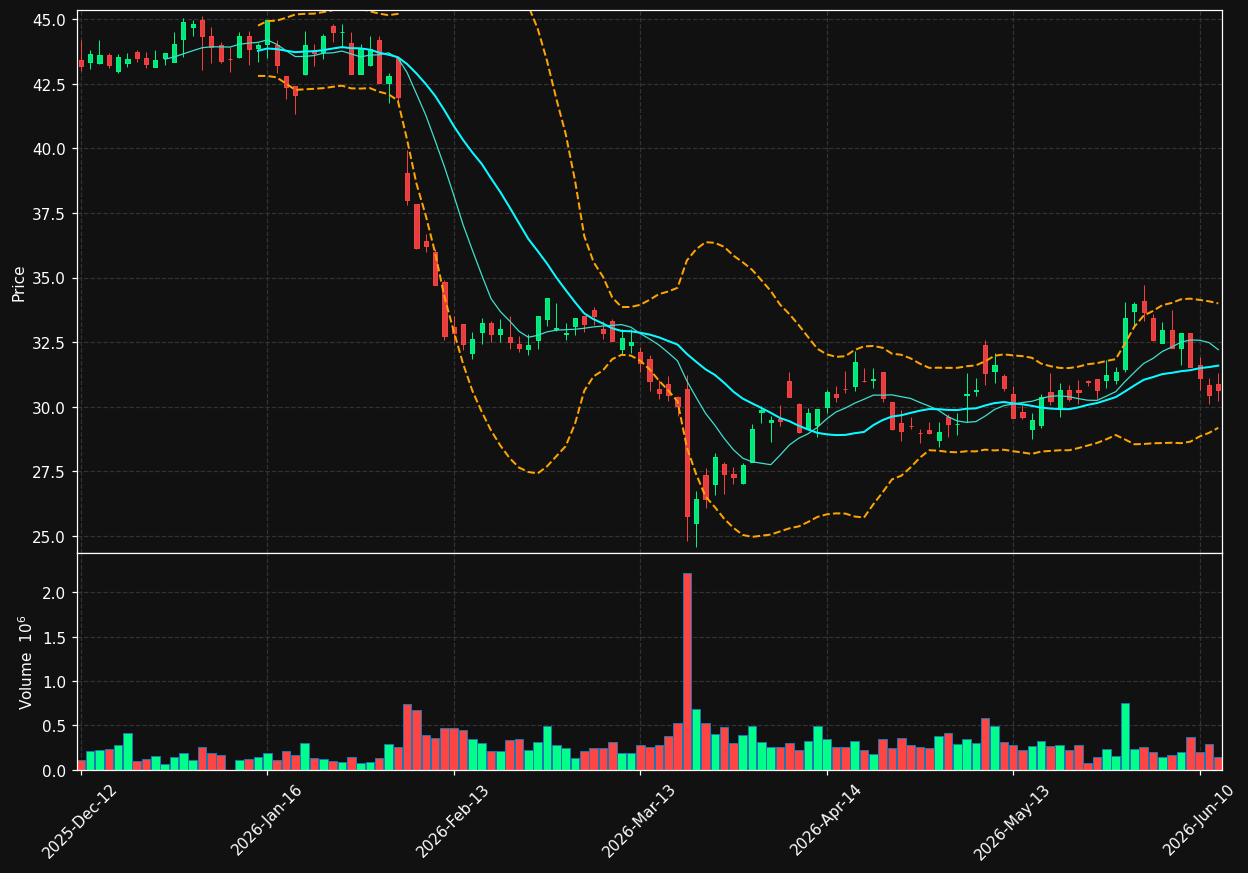Viewport: 1248px width, 873px height.
Task: Click the 25.0 price axis value
Action: coord(50,537)
